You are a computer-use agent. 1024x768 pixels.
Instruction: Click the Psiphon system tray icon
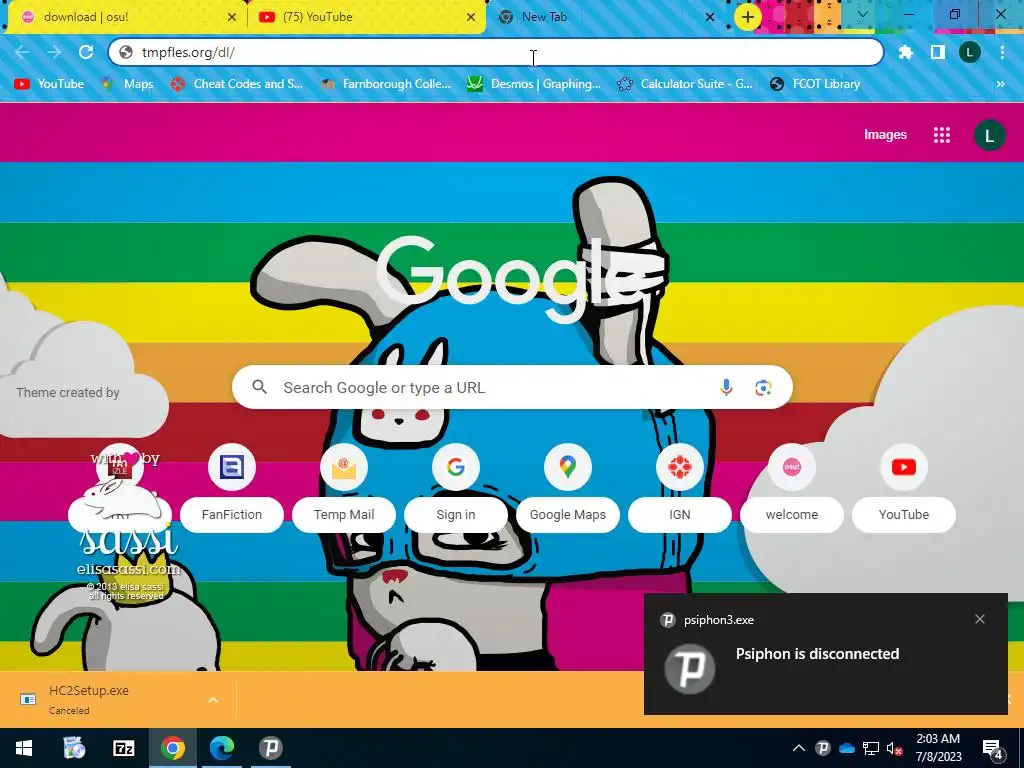coord(823,748)
